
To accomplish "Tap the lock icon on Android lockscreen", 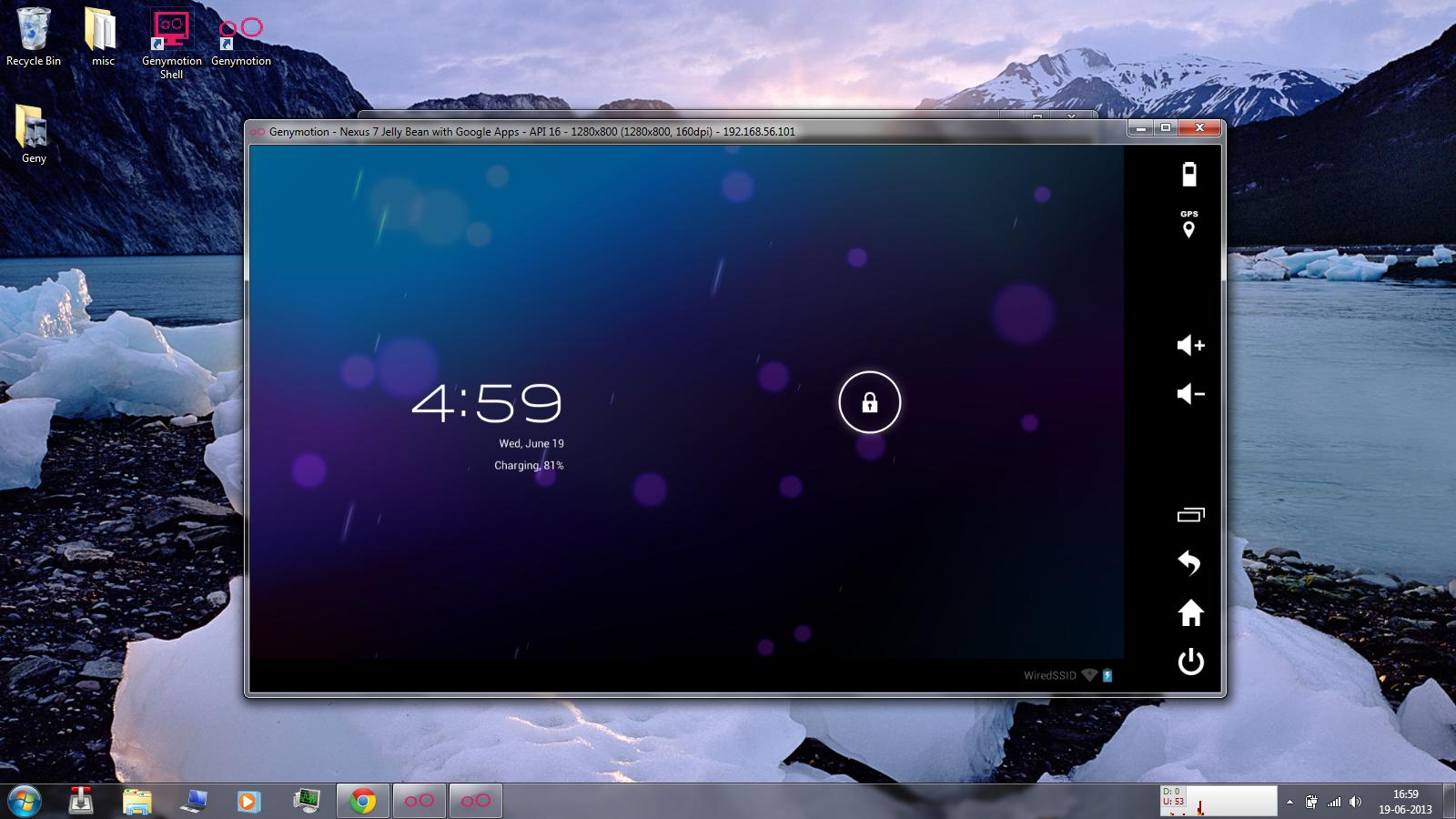I will [x=869, y=403].
